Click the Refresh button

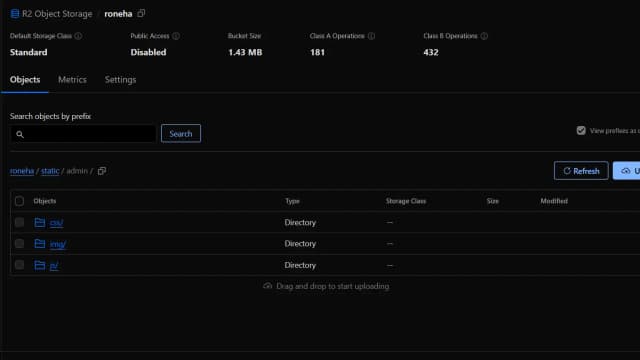(x=581, y=171)
